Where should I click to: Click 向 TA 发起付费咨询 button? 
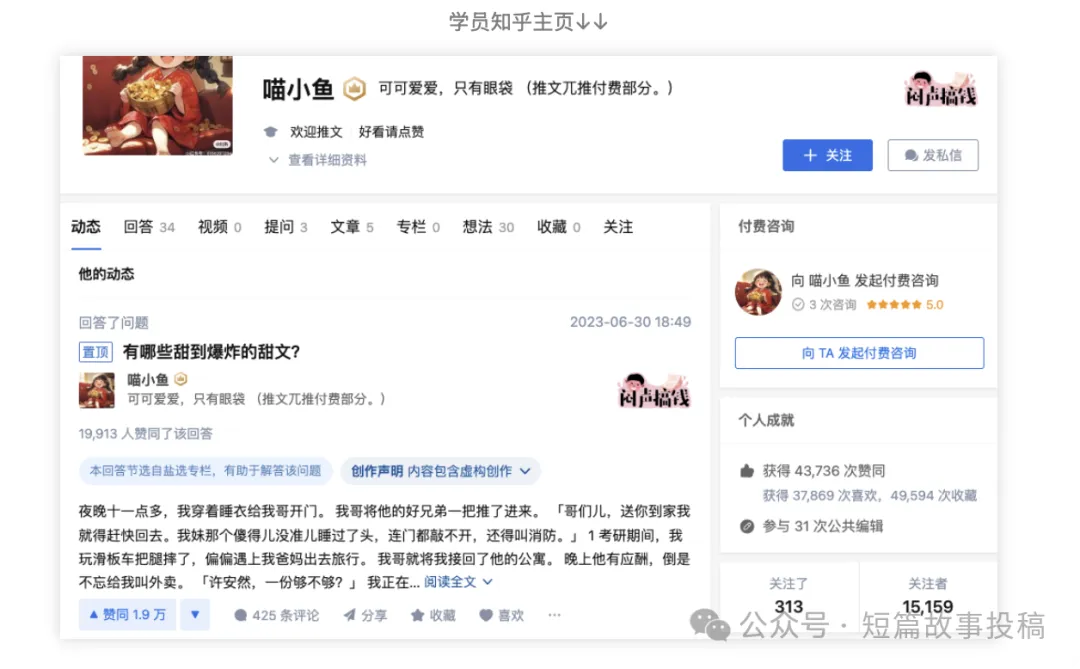pyautogui.click(x=858, y=353)
